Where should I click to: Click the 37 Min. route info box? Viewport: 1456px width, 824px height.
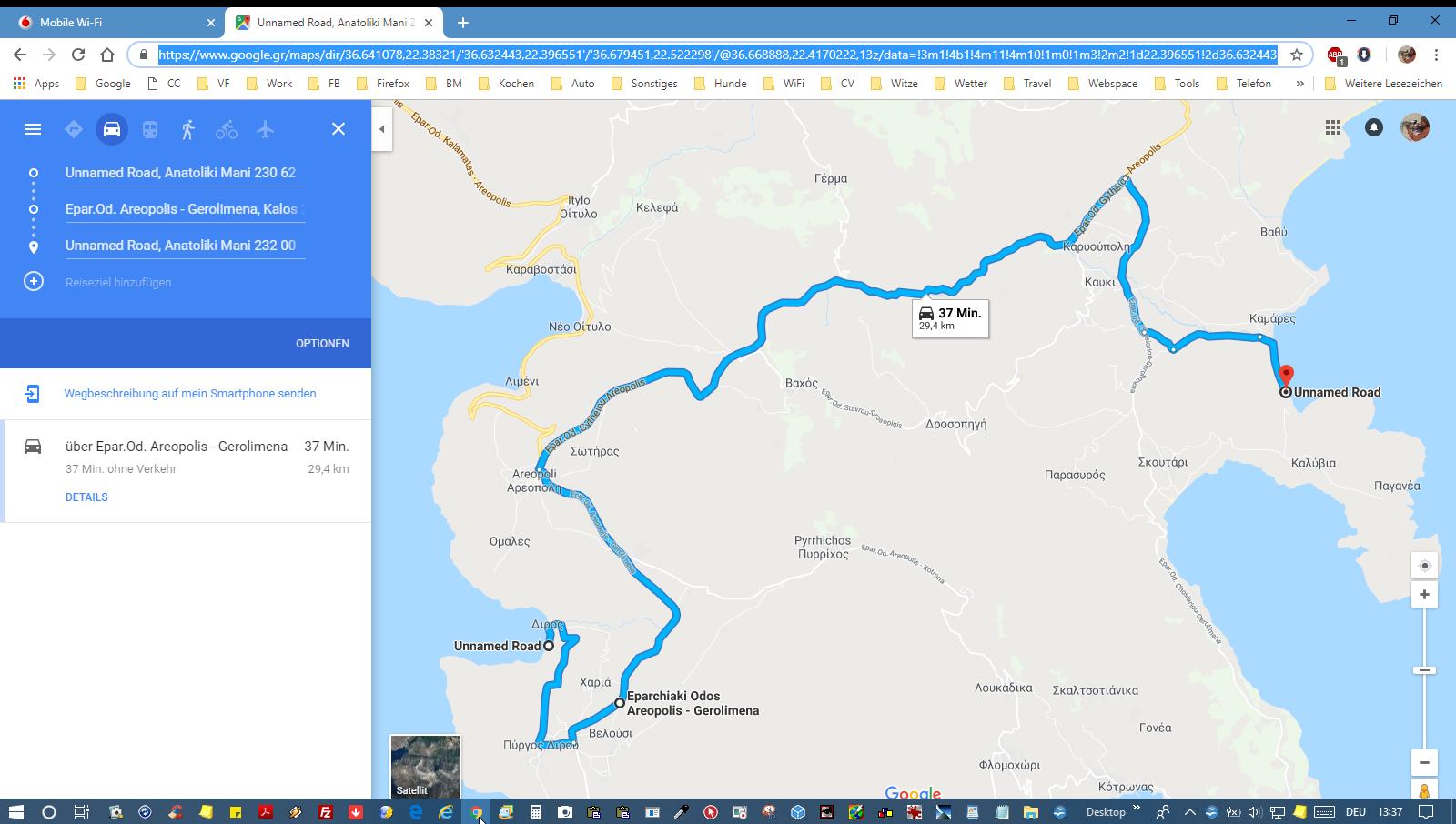tap(950, 318)
